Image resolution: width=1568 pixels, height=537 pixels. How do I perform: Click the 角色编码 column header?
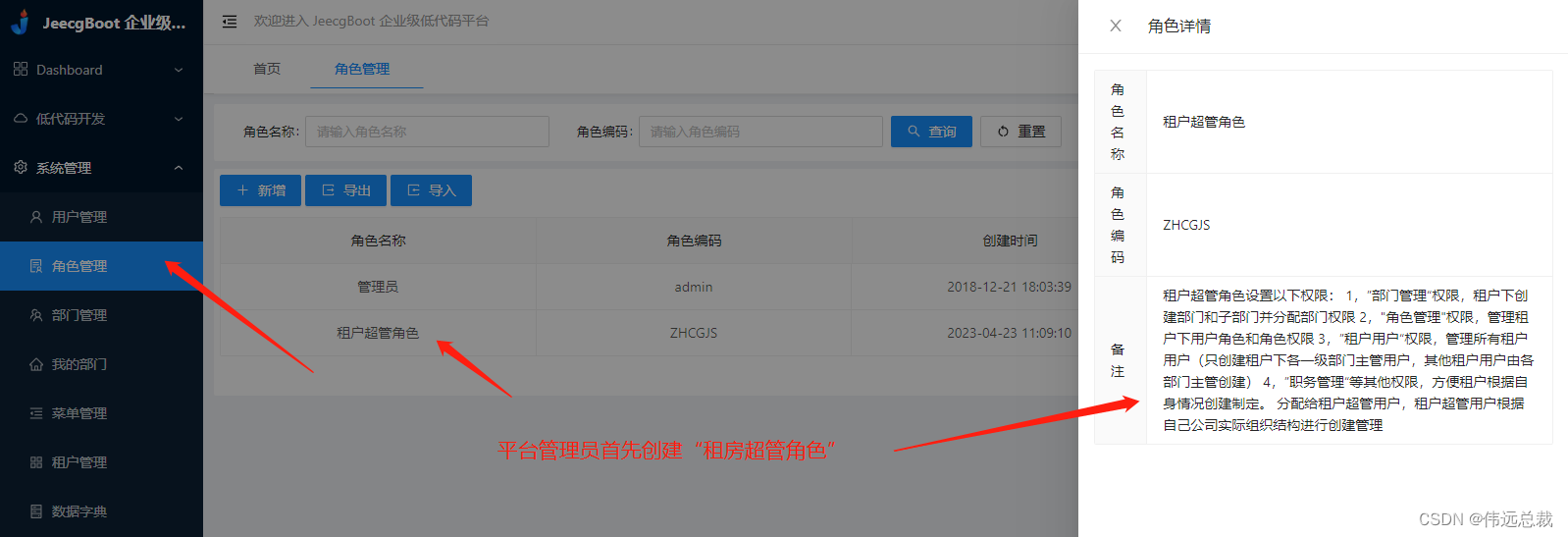[x=694, y=241]
